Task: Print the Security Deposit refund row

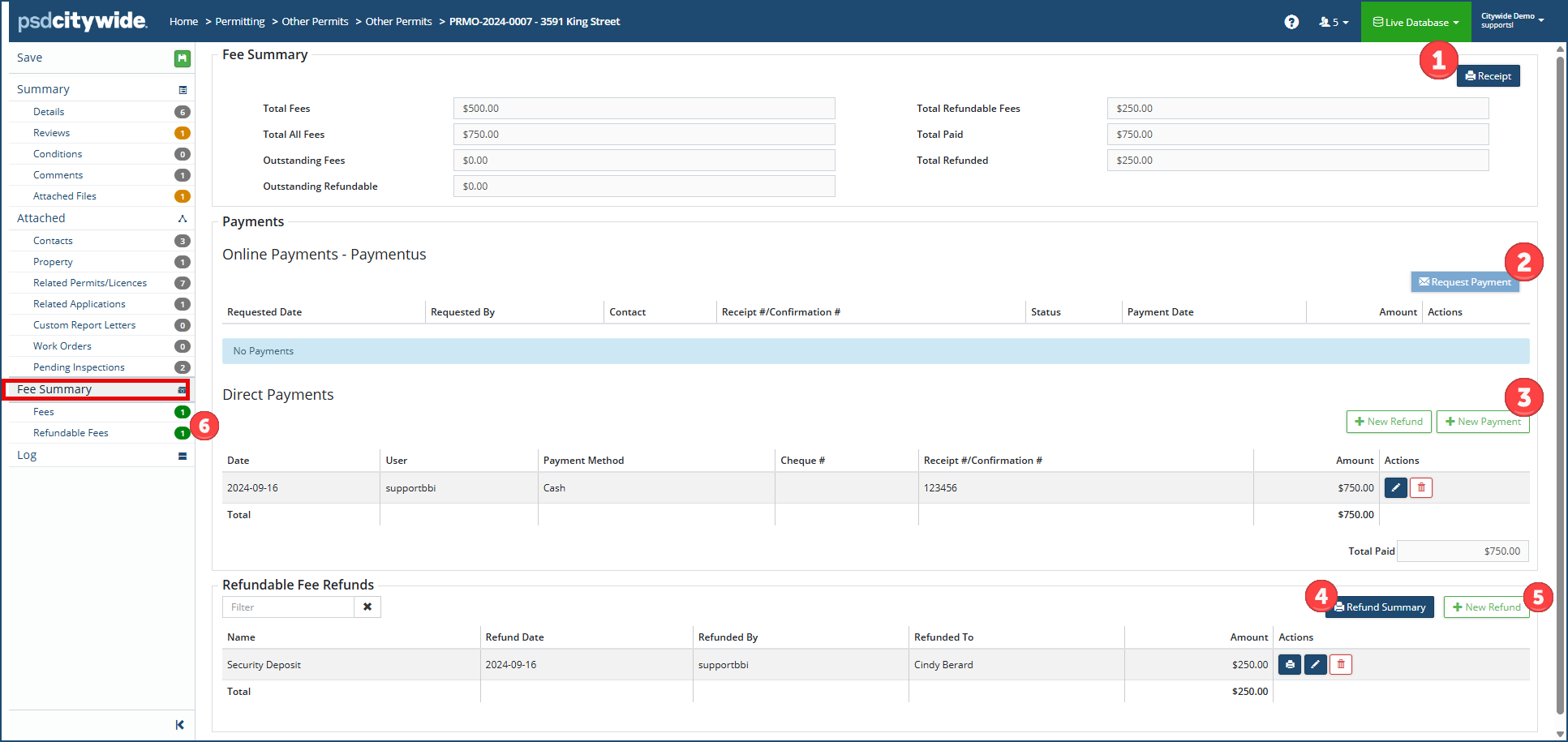Action: pos(1290,664)
